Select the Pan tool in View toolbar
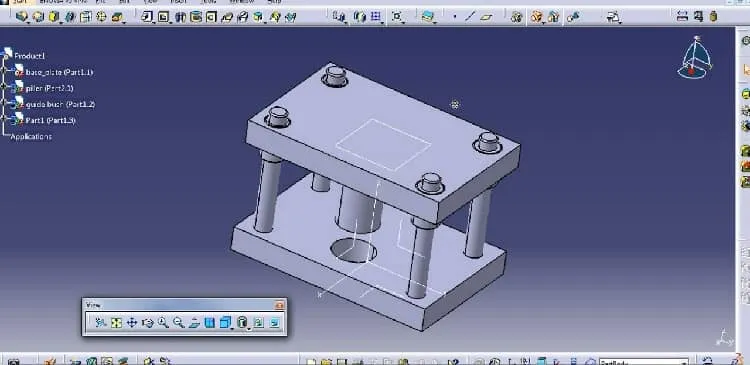750x365 pixels. click(132, 323)
